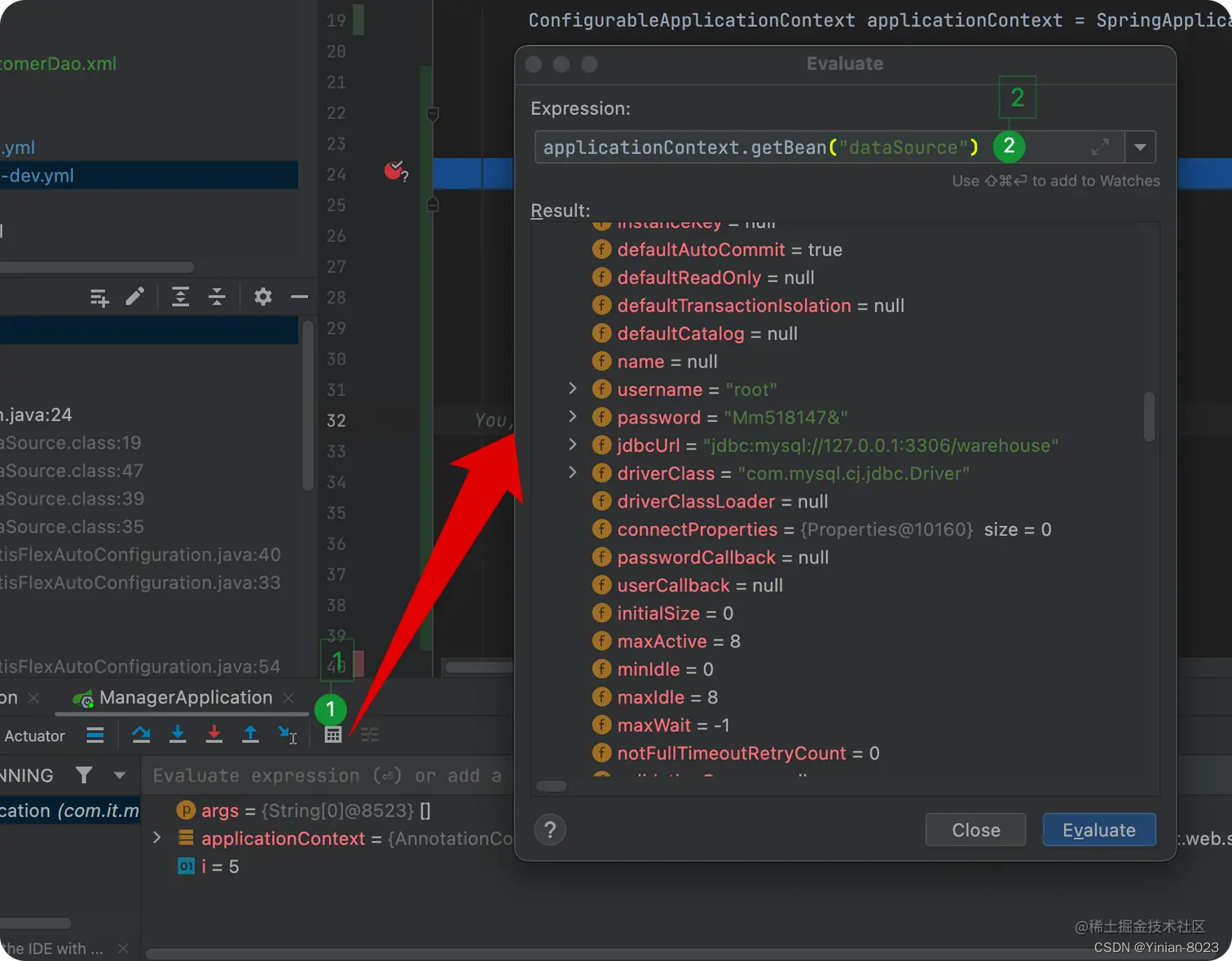Dismiss the 'he IDE with ...' notification
The image size is (1232, 961).
pyautogui.click(x=123, y=949)
